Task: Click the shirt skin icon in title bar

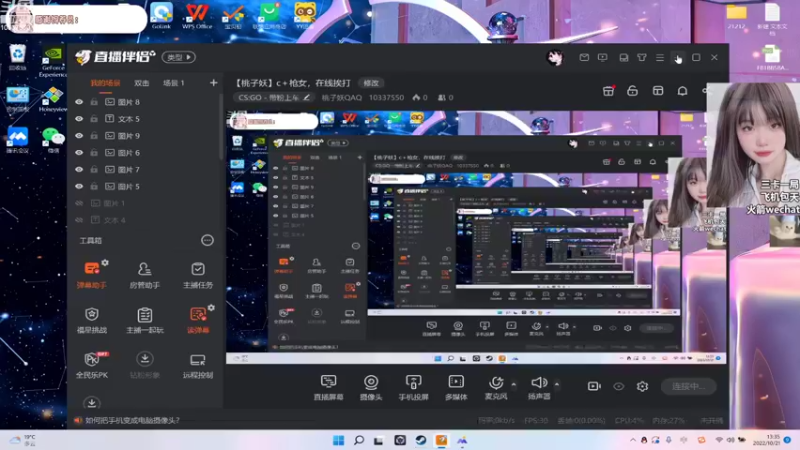Action: coord(642,58)
